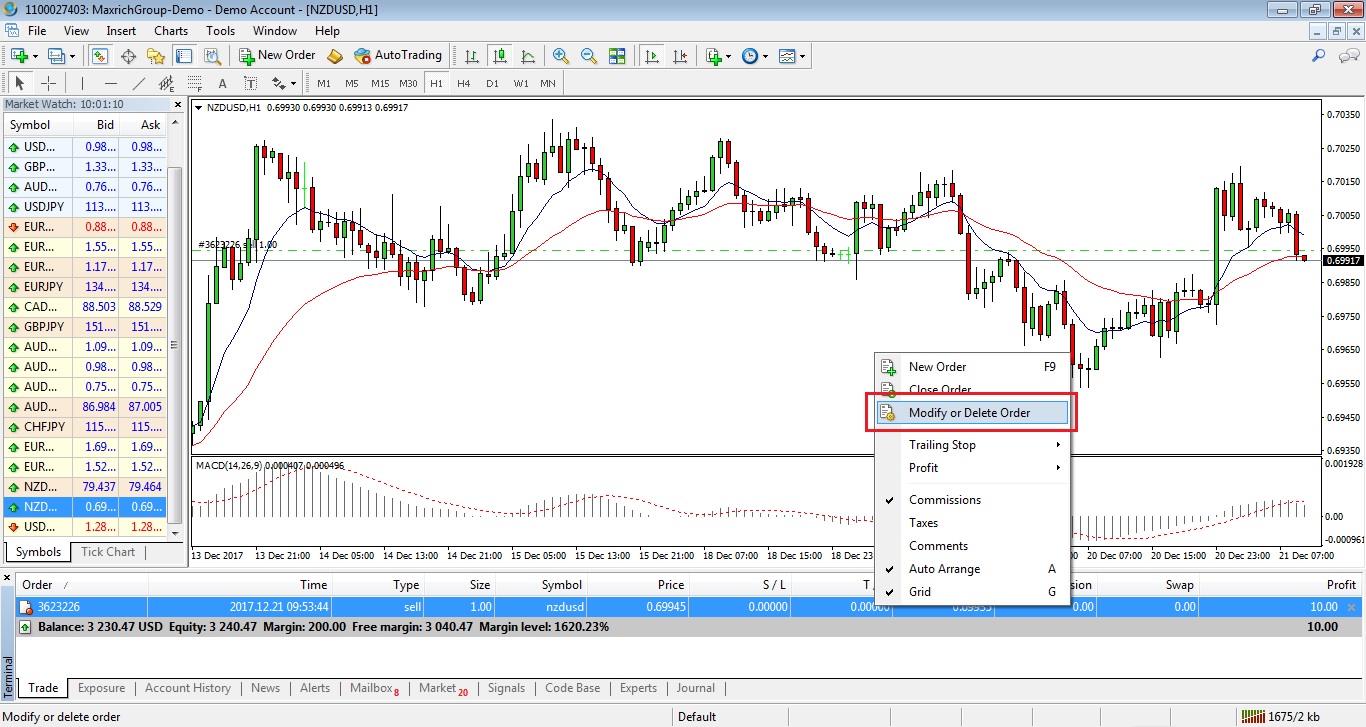Screen dimensions: 1366x727
Task: Uncheck Commissions in the context menu
Action: click(x=972, y=500)
